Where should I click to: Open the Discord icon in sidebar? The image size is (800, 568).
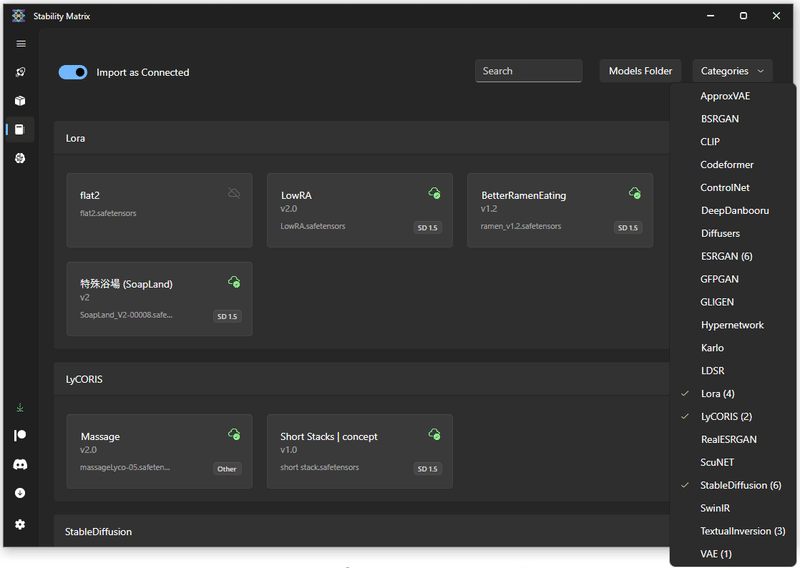(x=20, y=464)
